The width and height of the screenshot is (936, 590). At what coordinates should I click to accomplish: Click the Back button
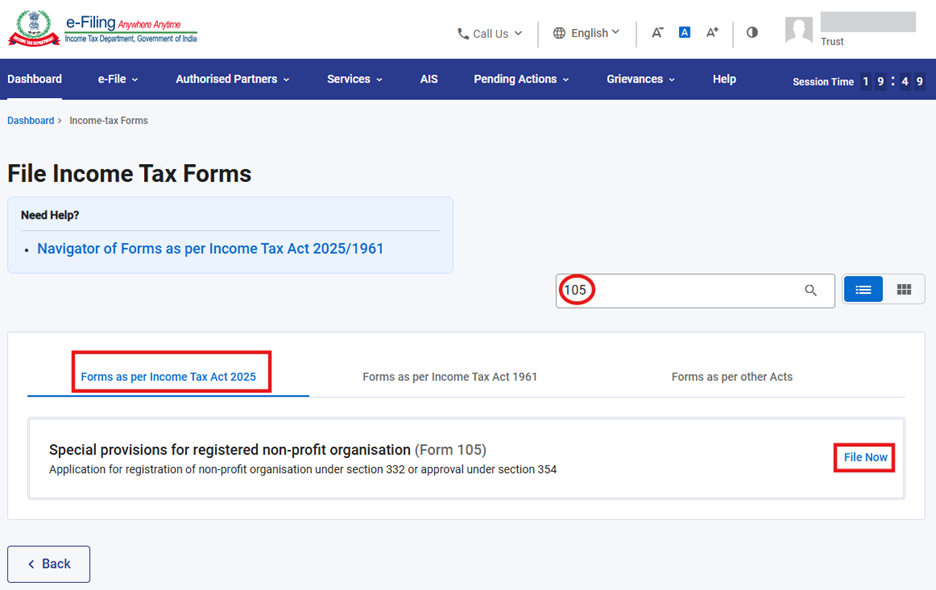pos(49,564)
